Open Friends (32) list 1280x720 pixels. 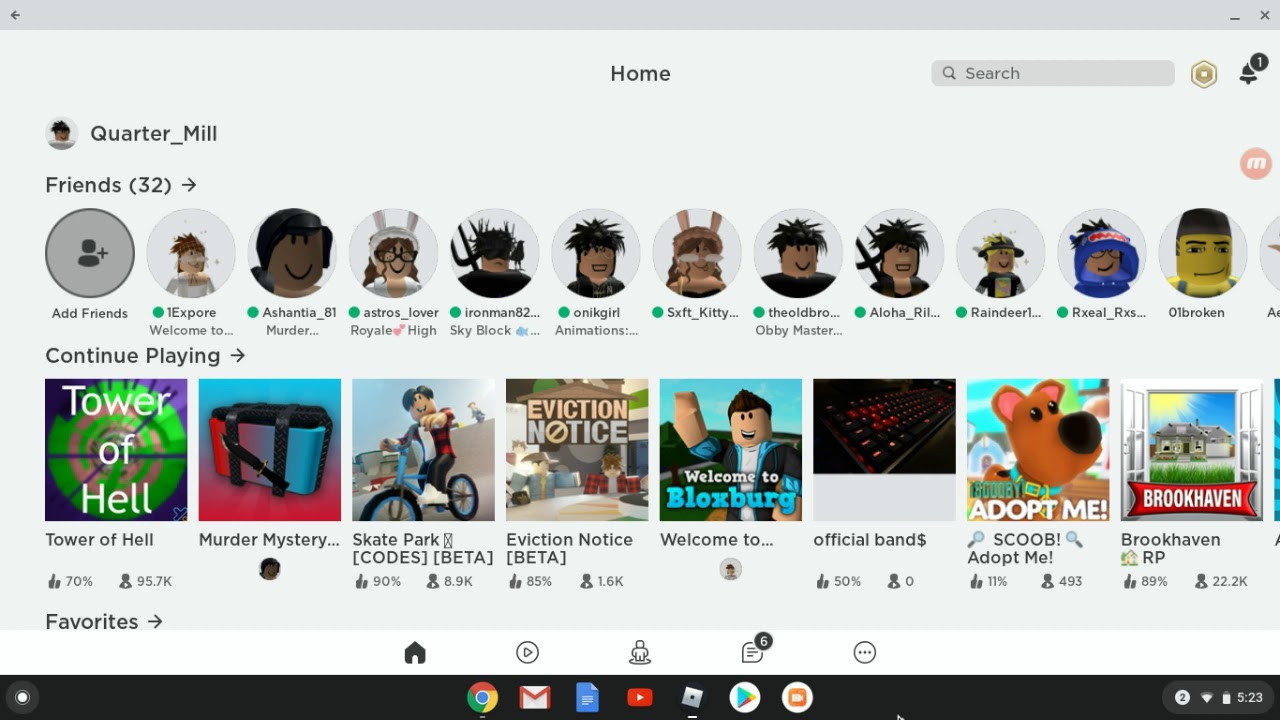click(121, 185)
